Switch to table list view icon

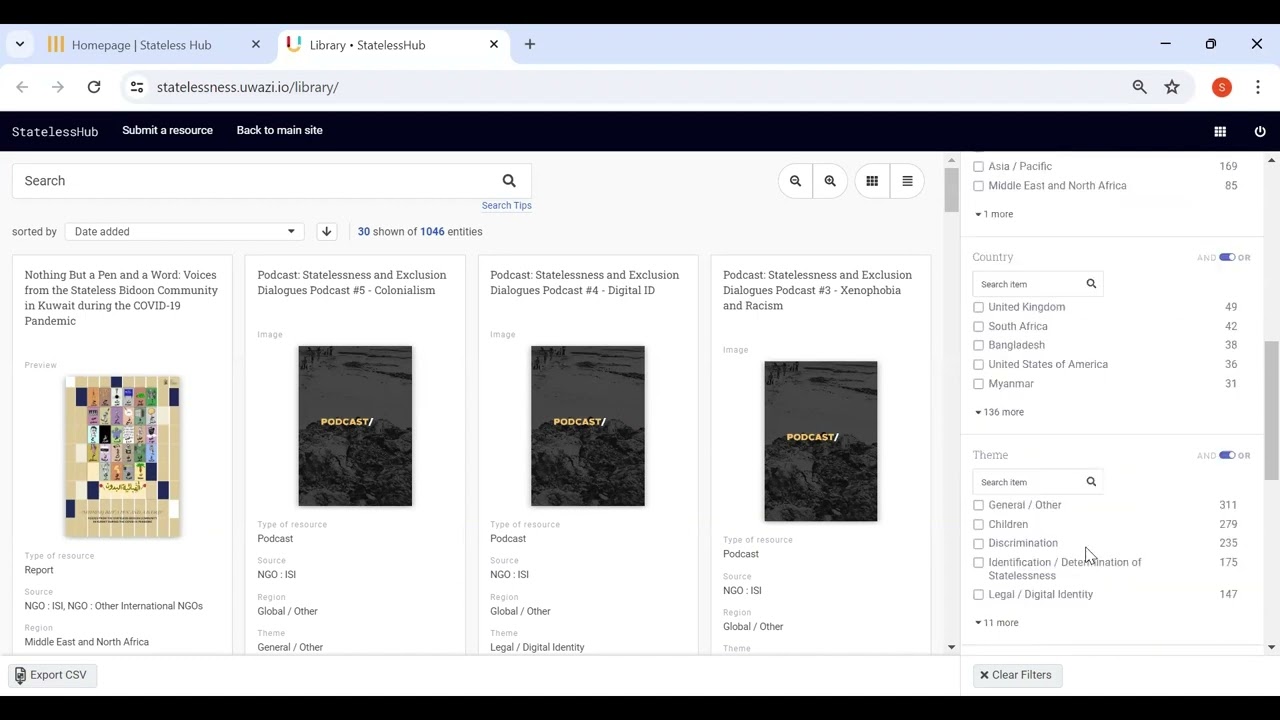tap(907, 181)
